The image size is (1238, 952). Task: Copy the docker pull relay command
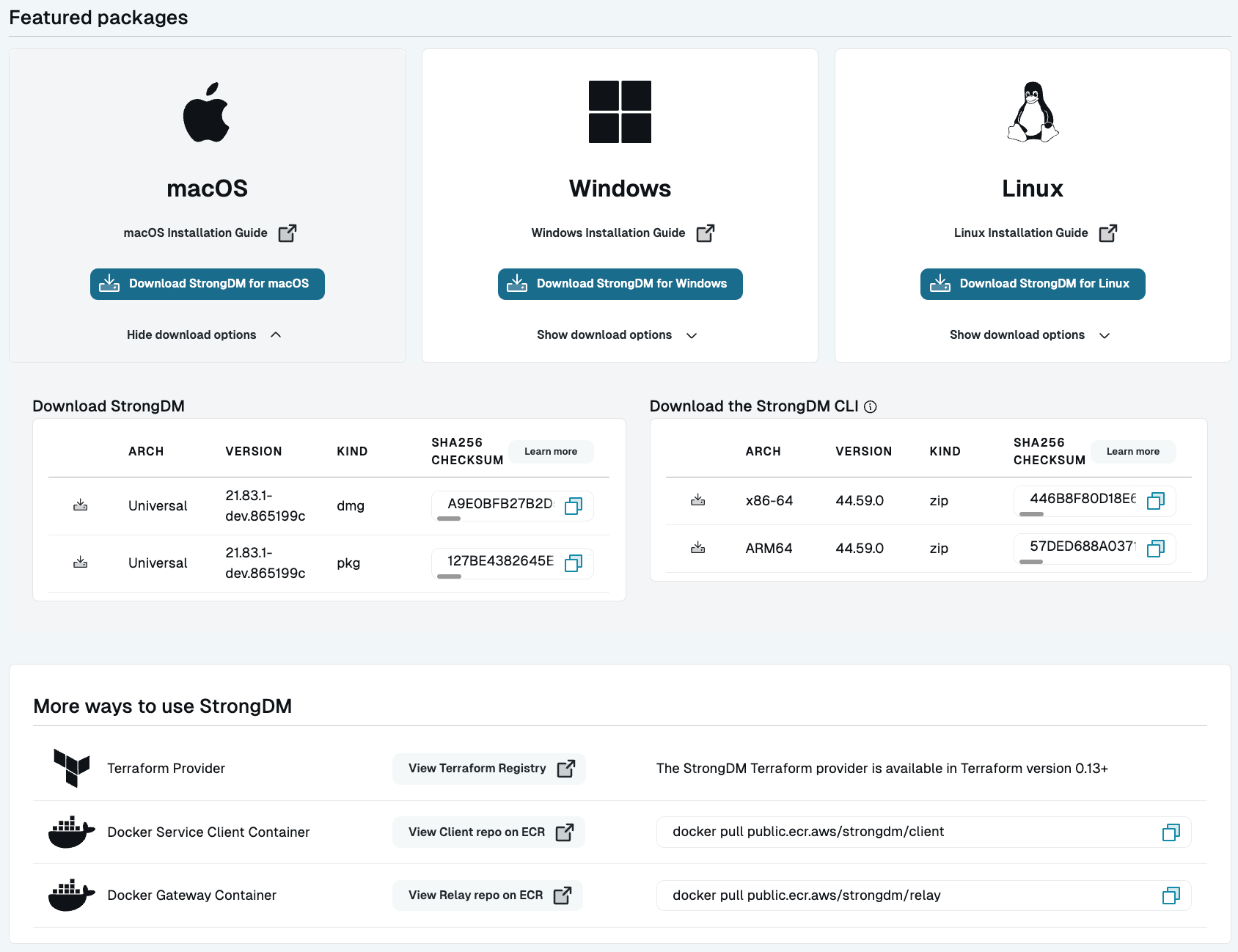tap(1171, 896)
